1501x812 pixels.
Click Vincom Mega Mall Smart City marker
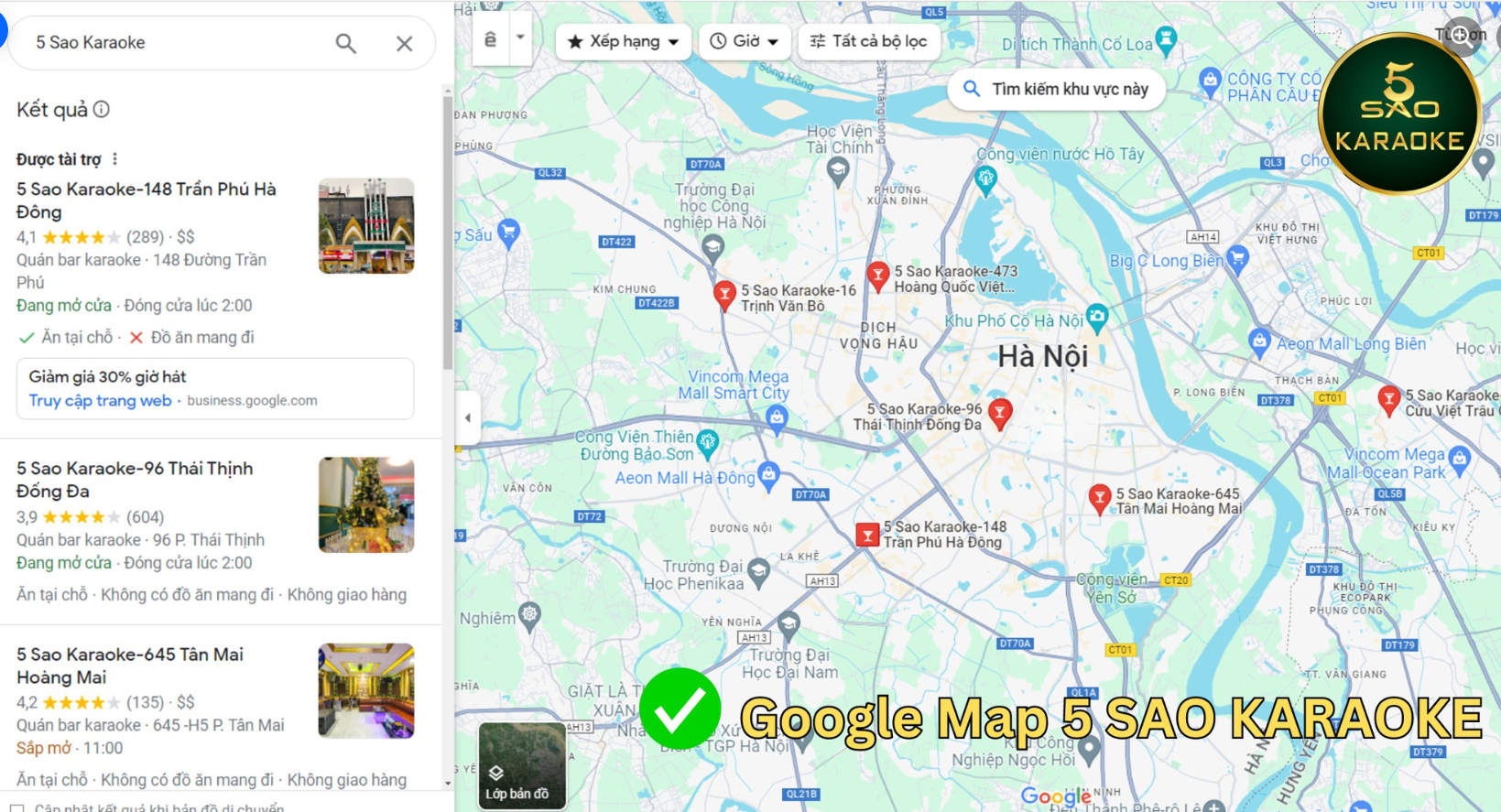click(777, 417)
